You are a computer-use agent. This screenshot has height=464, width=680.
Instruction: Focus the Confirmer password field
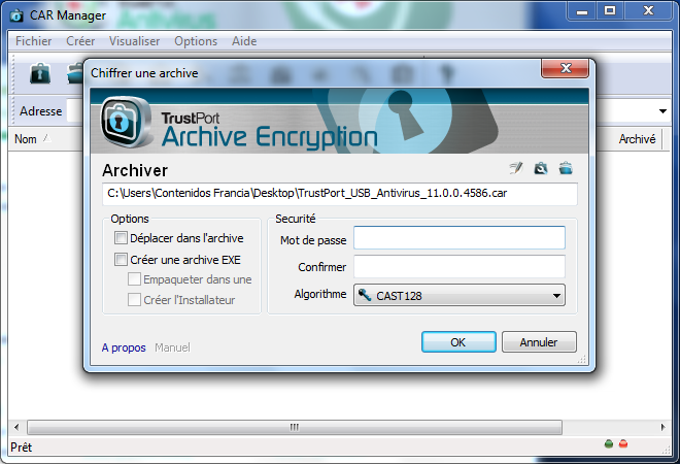point(459,266)
